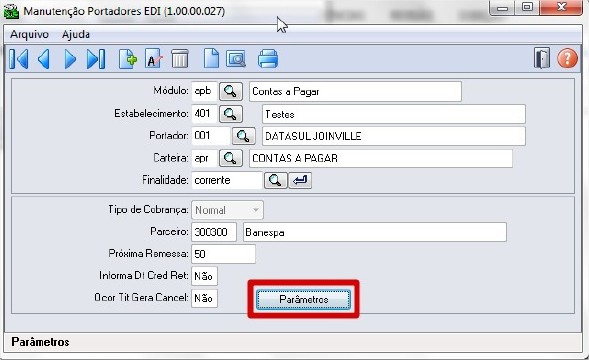Click Parâmetros text in status bar
The height and width of the screenshot is (360, 589).
tap(41, 342)
